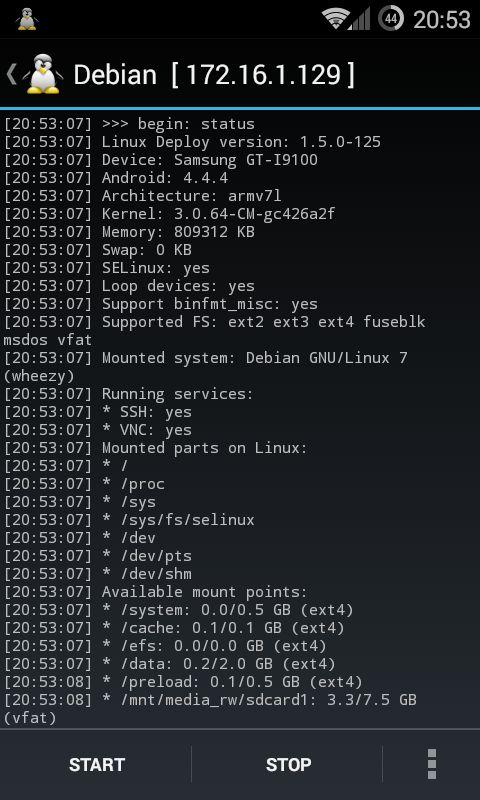This screenshot has width=480, height=800.
Task: Tap the sdcard1 mount point line
Action: [210, 709]
